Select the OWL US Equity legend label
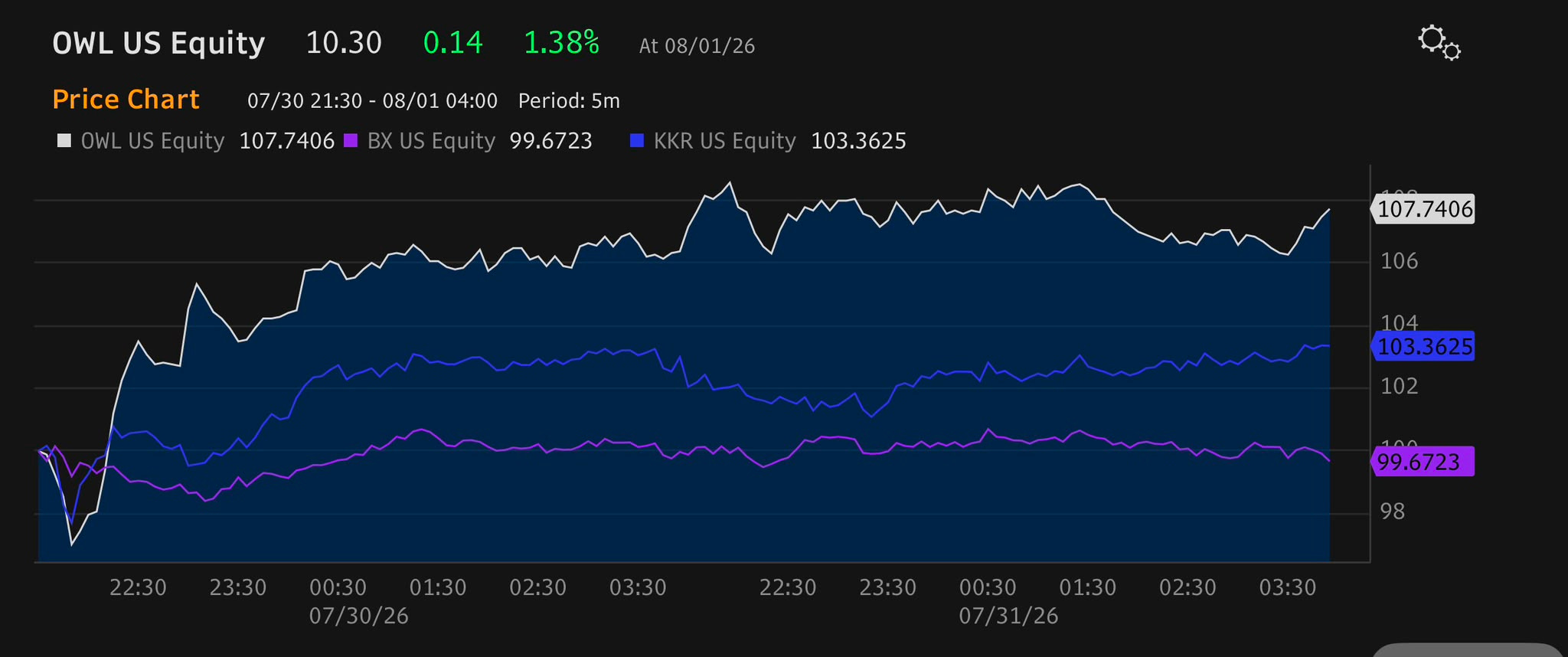Screen dimensions: 1568x657 coord(152,141)
